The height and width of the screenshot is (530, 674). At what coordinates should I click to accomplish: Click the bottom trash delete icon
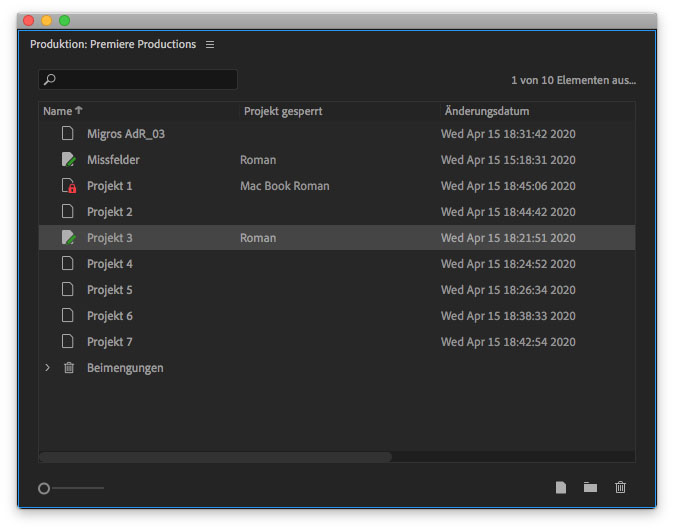point(620,487)
